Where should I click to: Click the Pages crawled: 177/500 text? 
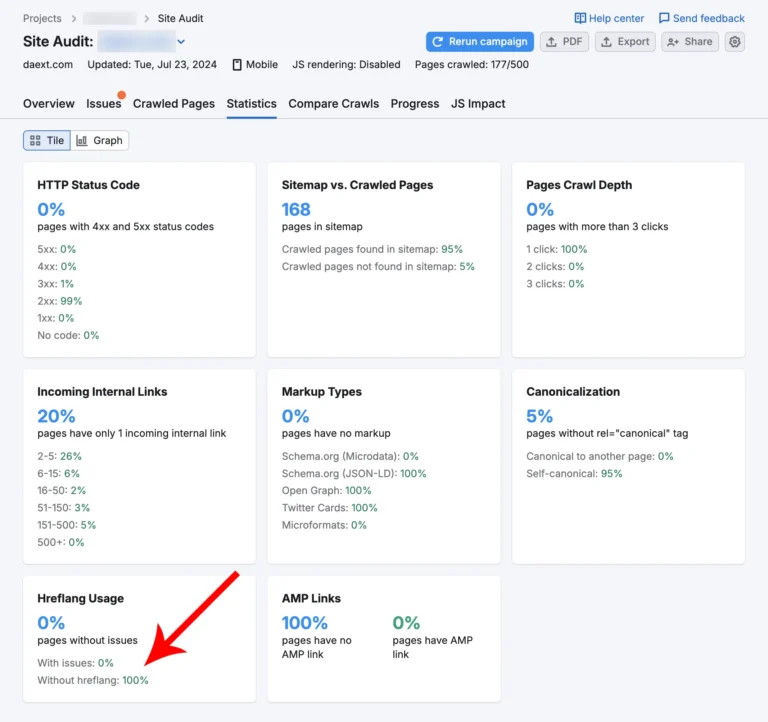pos(472,65)
